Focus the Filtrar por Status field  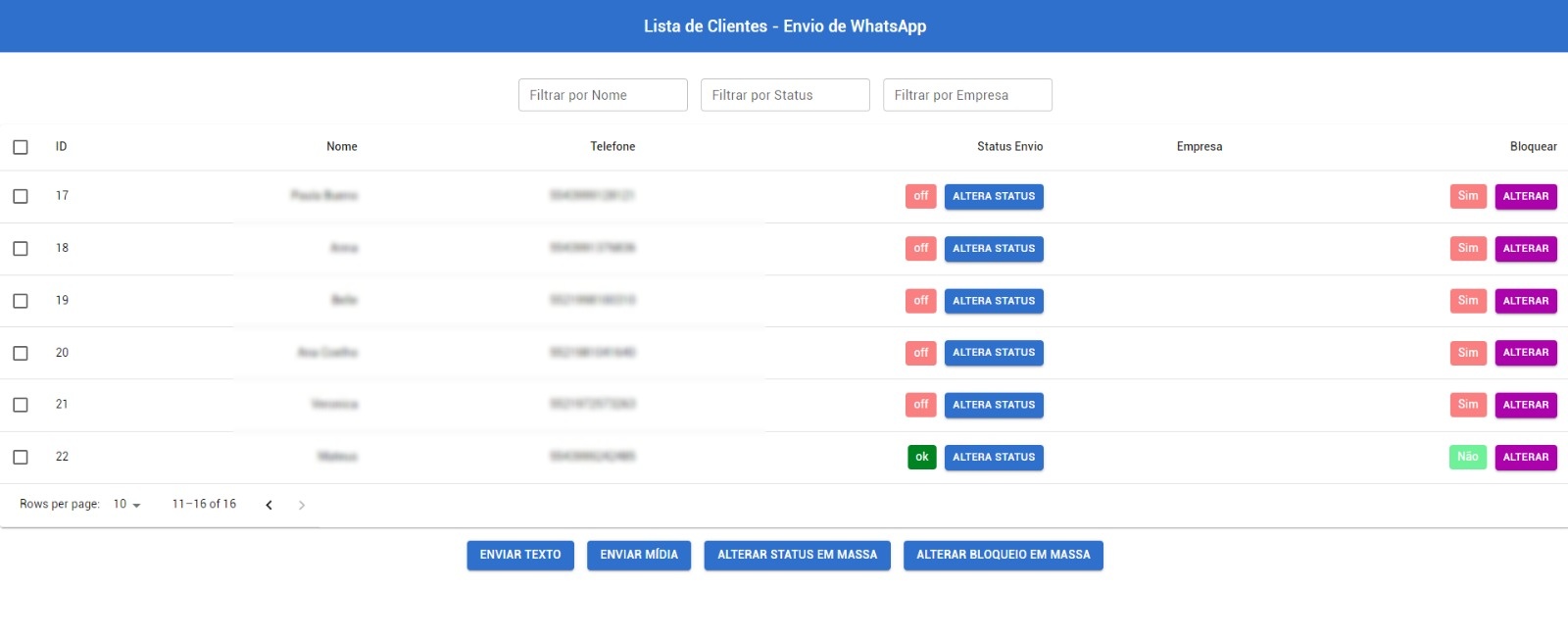tap(785, 95)
